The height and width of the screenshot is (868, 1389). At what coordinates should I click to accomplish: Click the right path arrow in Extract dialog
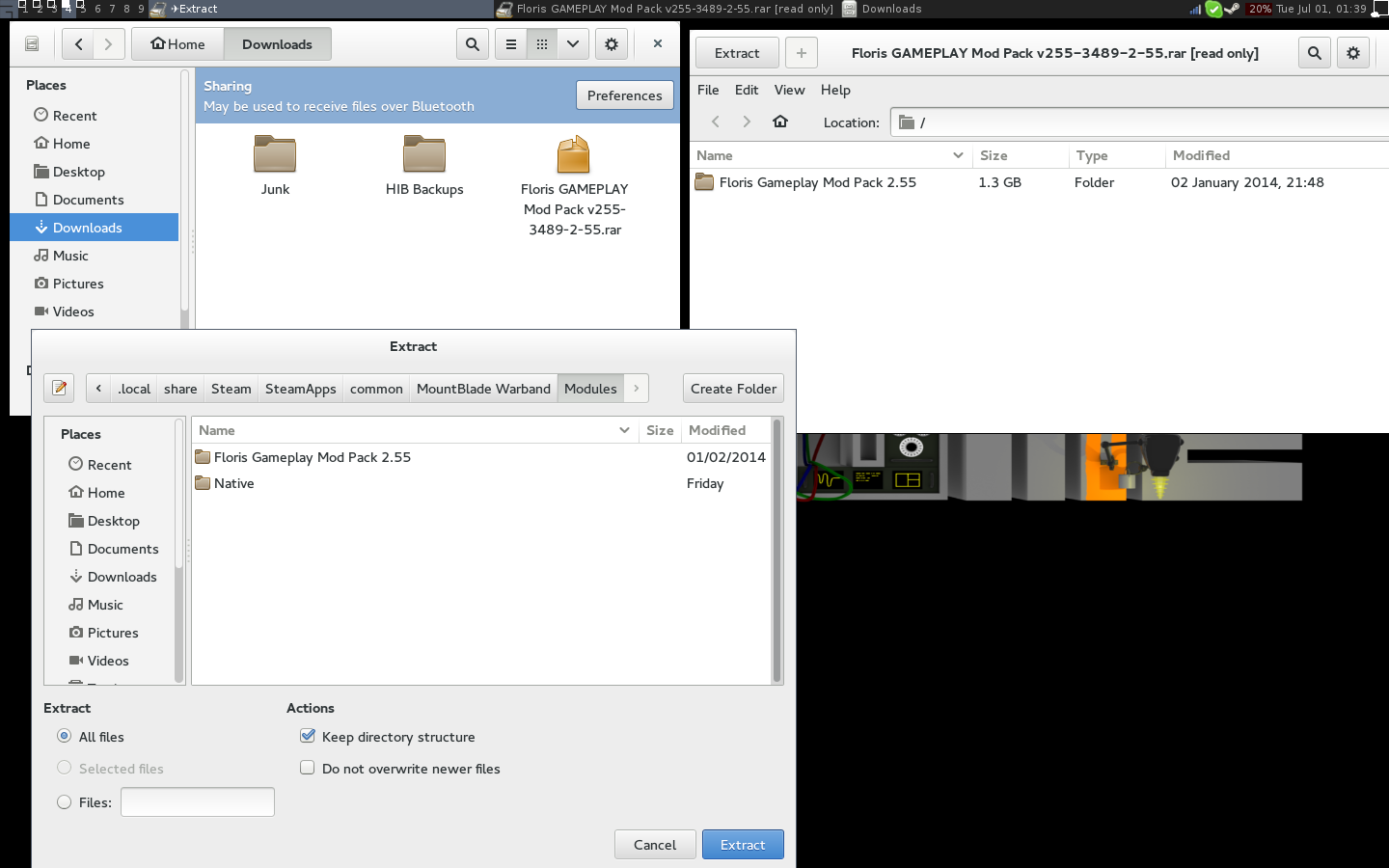click(x=637, y=389)
